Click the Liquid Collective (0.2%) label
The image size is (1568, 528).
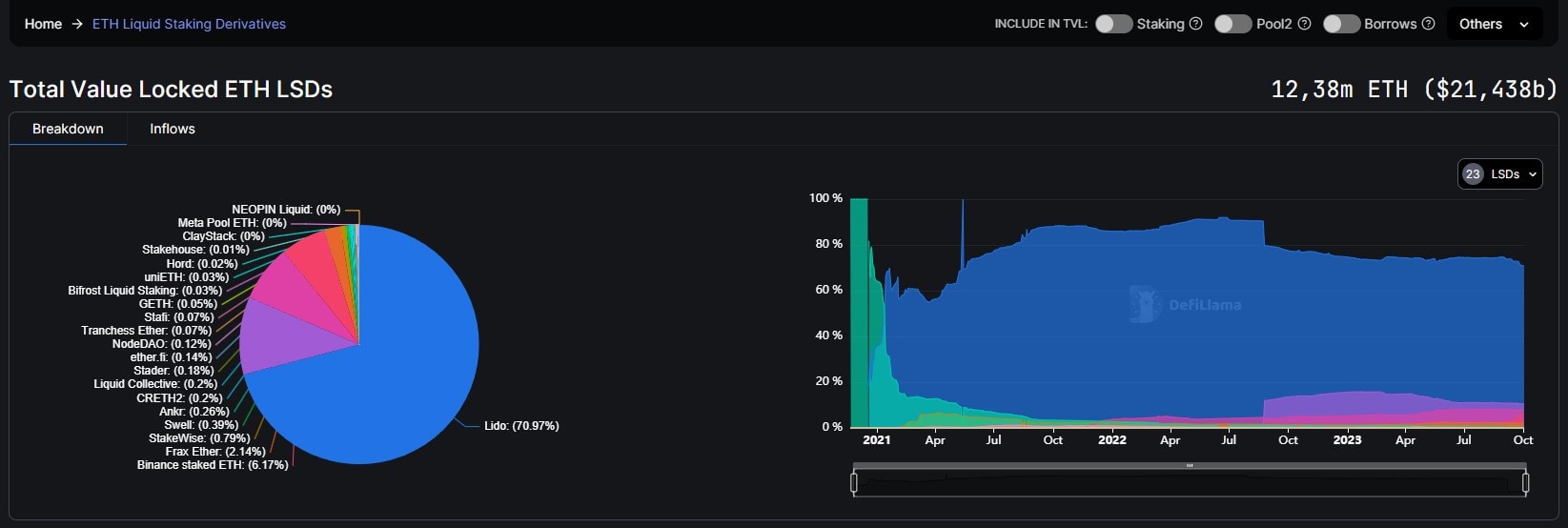(x=155, y=384)
